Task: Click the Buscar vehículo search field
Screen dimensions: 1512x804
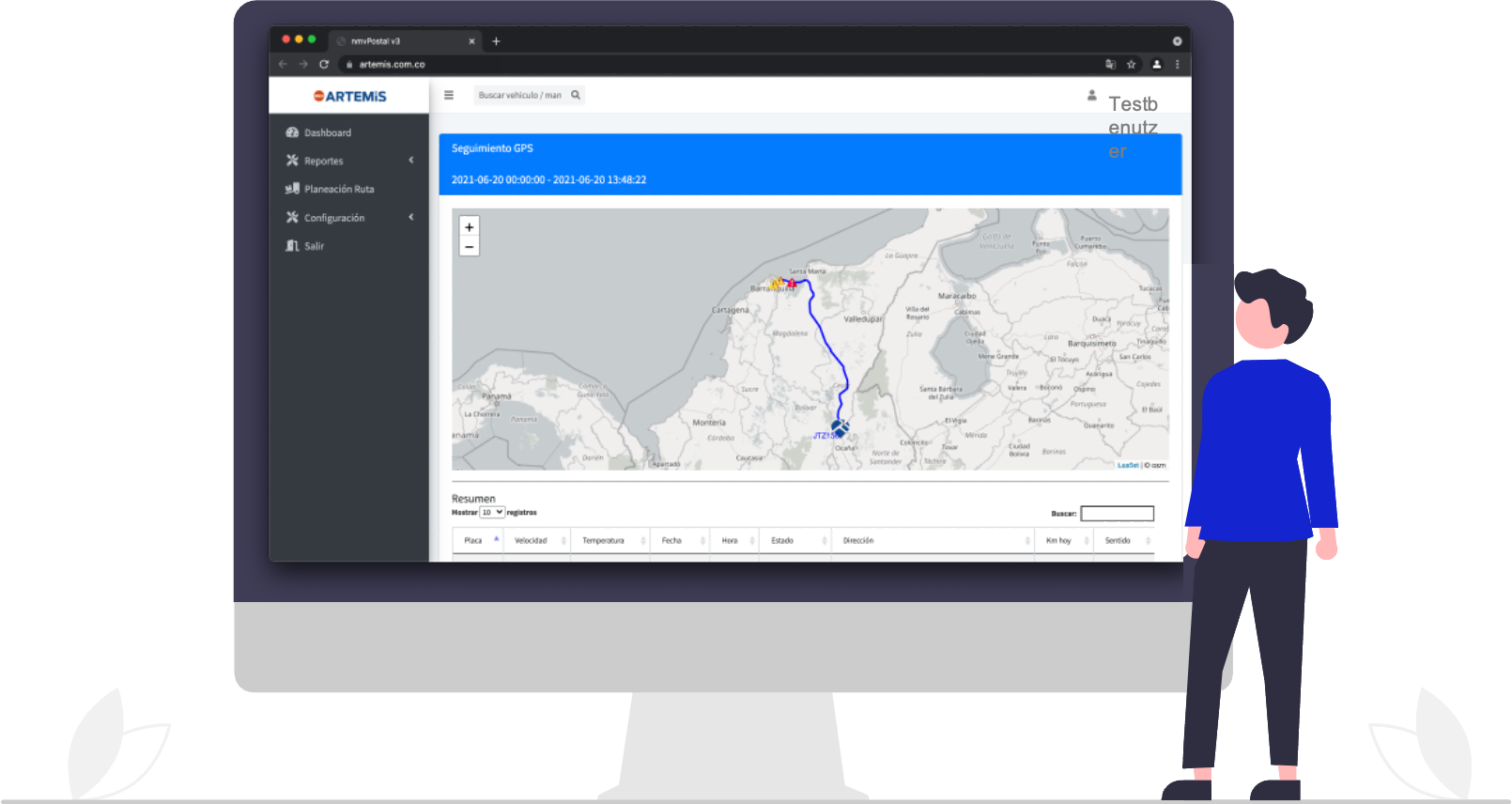Action: coord(519,95)
